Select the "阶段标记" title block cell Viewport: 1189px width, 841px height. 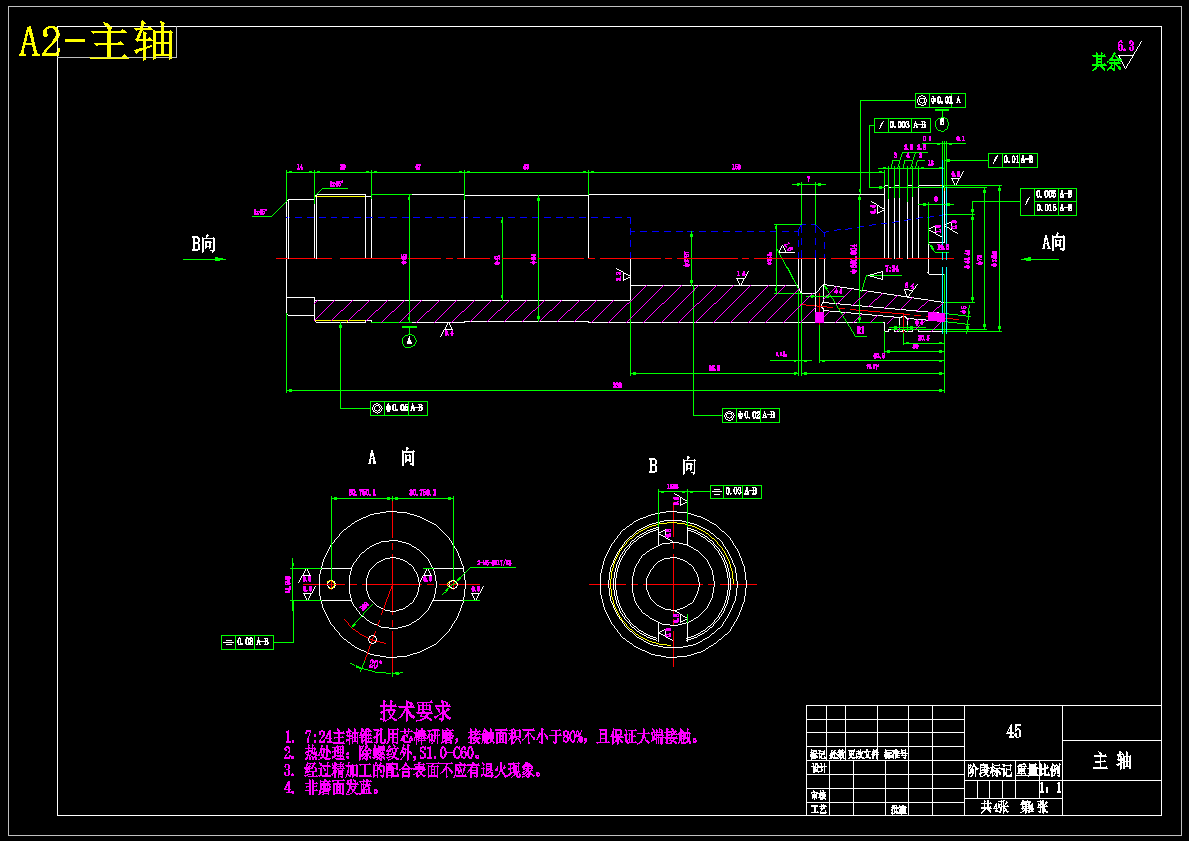coord(989,771)
